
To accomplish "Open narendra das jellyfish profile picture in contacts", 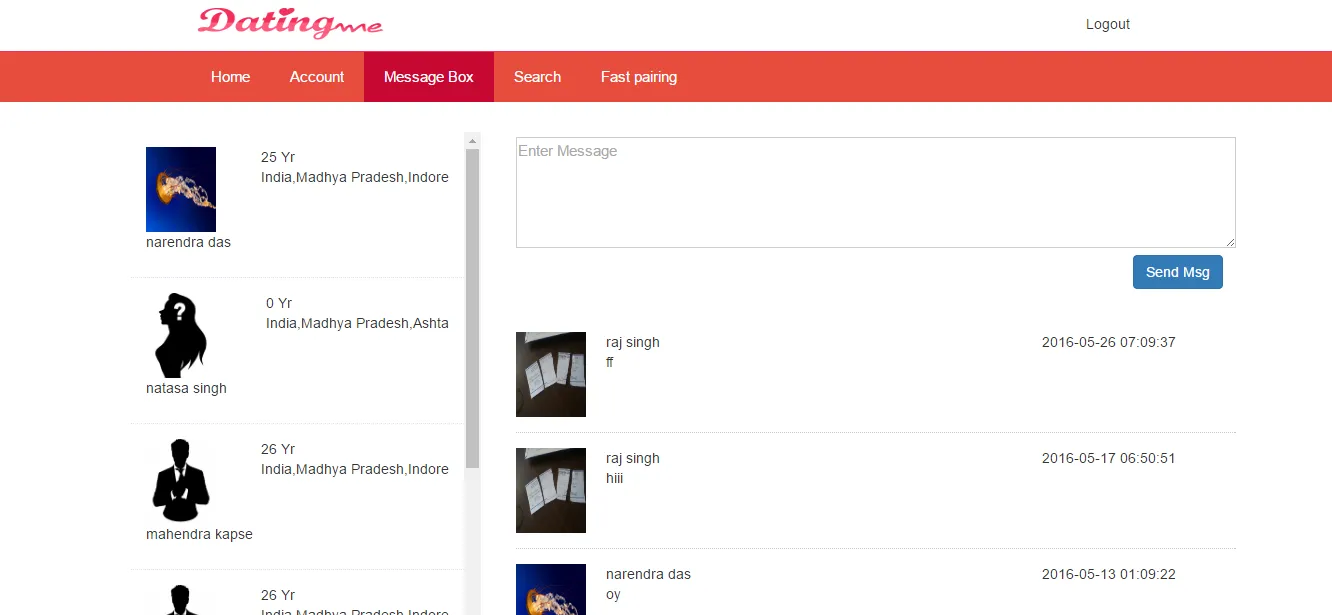I will point(181,189).
